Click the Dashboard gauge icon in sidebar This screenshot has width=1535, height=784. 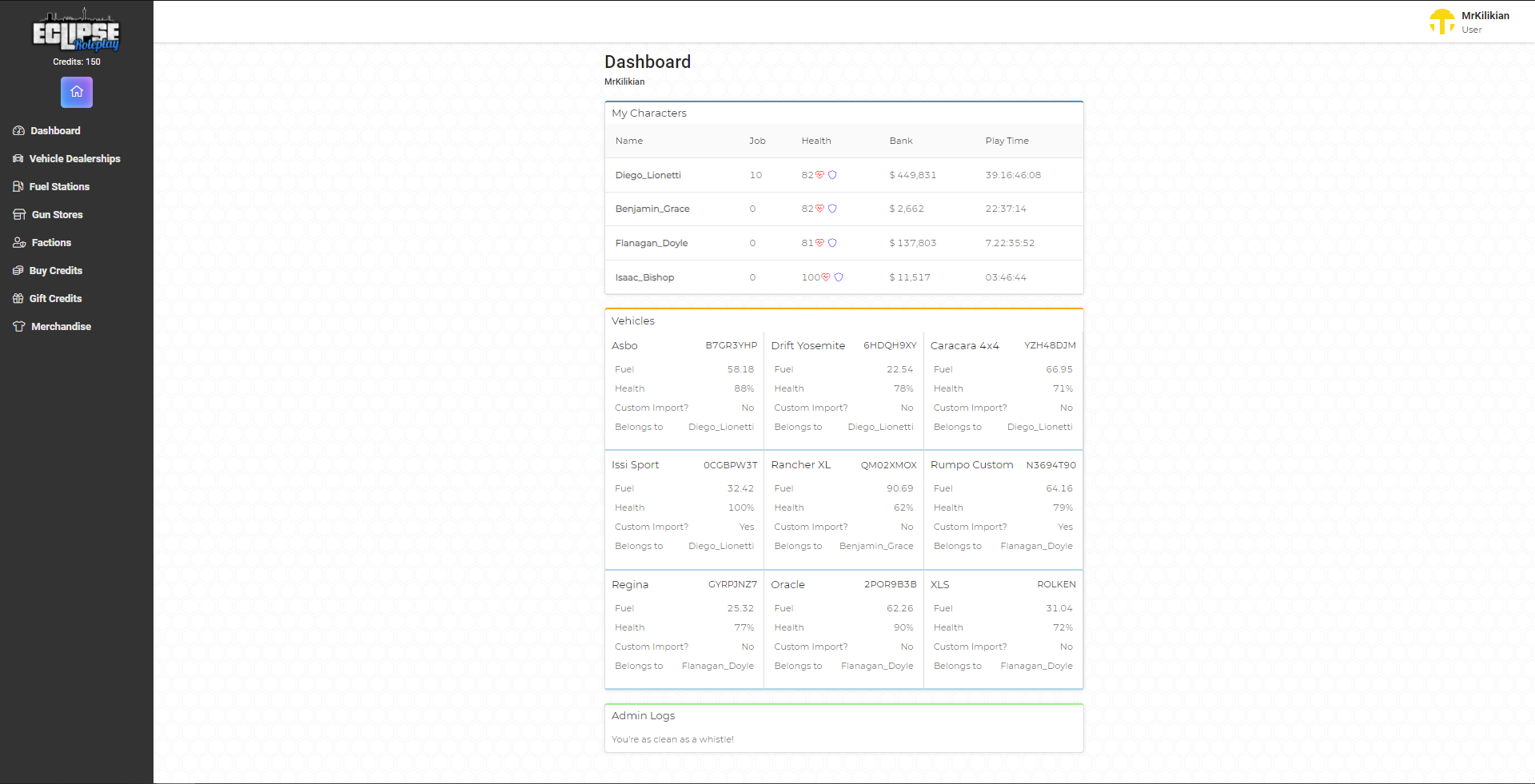coord(18,130)
